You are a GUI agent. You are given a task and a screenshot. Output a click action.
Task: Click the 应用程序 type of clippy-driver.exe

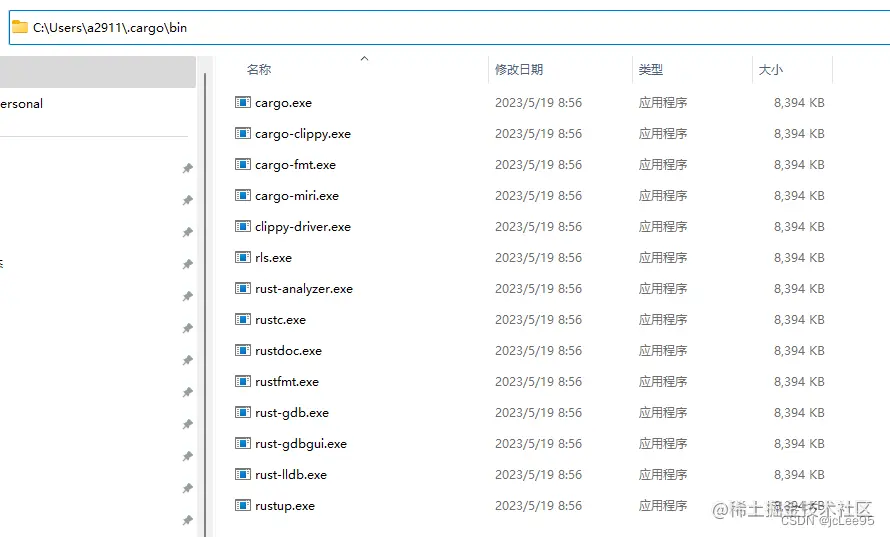click(663, 227)
